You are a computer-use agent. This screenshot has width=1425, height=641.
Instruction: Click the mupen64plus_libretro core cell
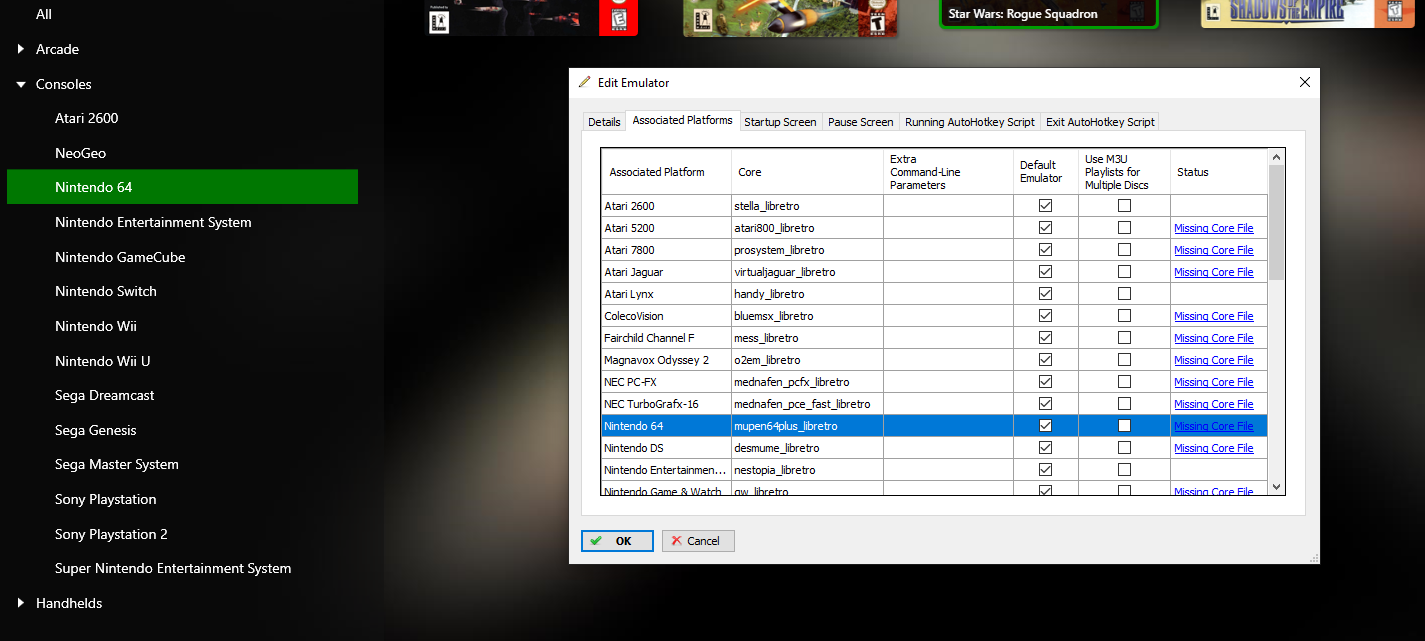[807, 426]
